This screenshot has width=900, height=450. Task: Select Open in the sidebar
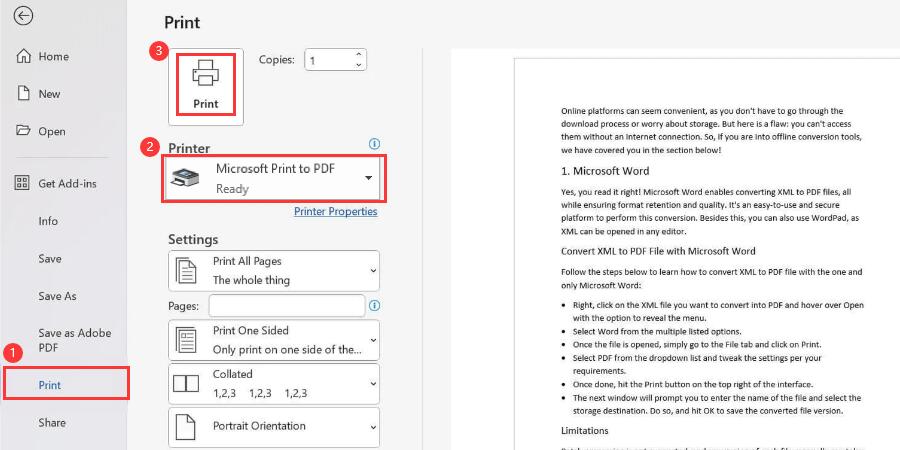click(x=52, y=131)
